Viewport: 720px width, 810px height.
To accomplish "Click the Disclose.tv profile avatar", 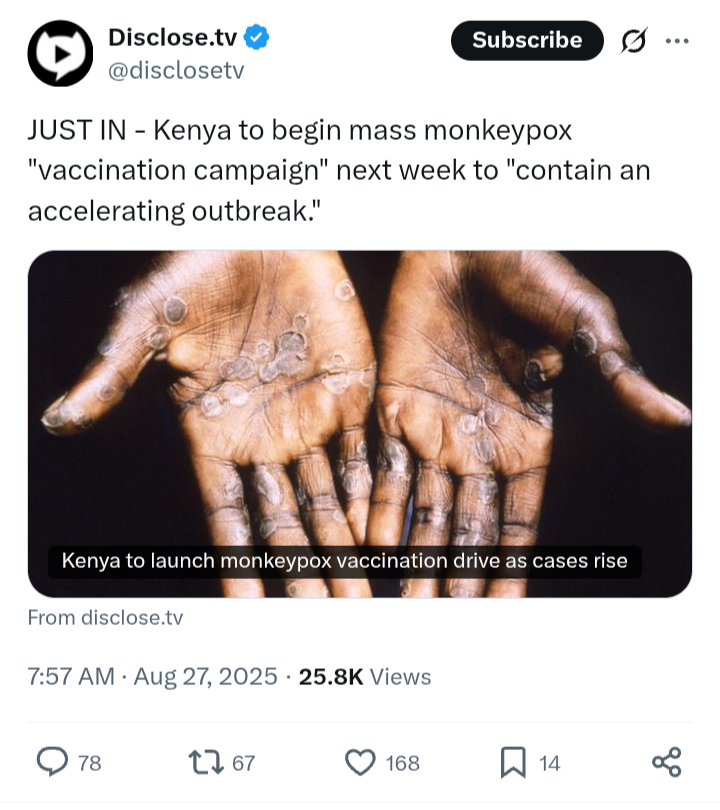I will coord(60,54).
